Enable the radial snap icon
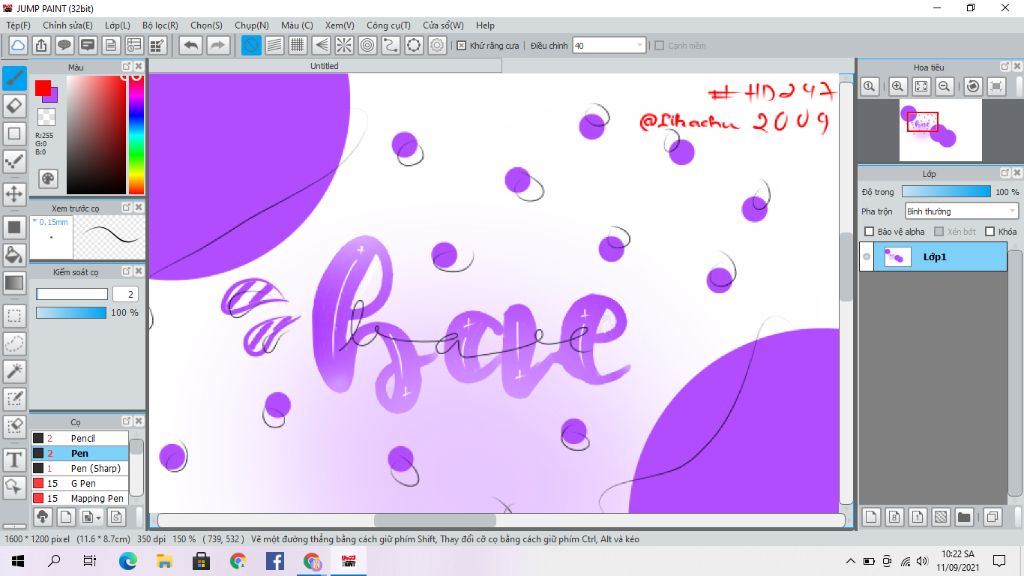The height and width of the screenshot is (576, 1024). (344, 45)
